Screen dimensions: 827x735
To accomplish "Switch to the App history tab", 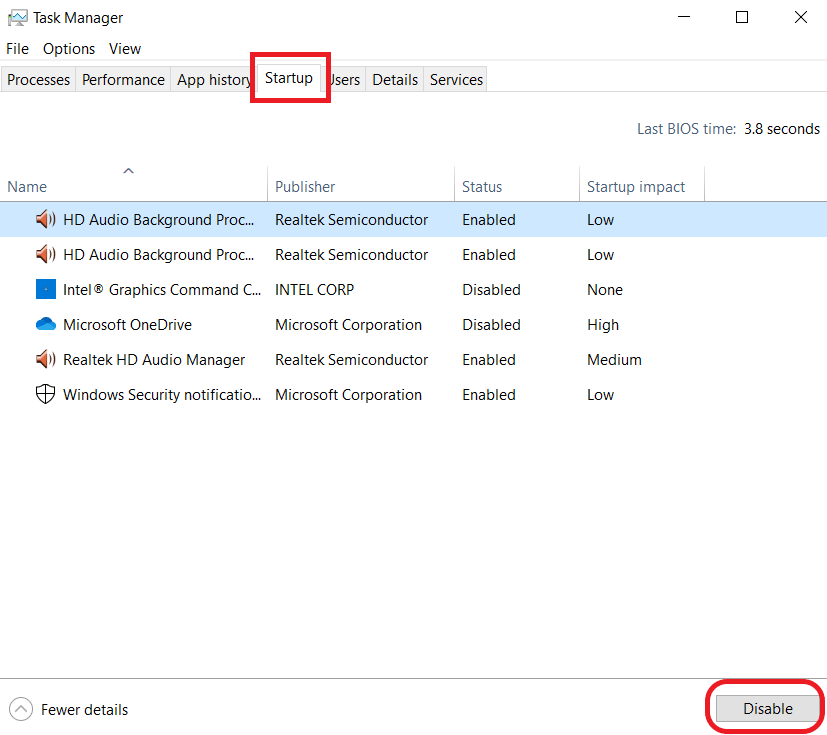I will 213,80.
